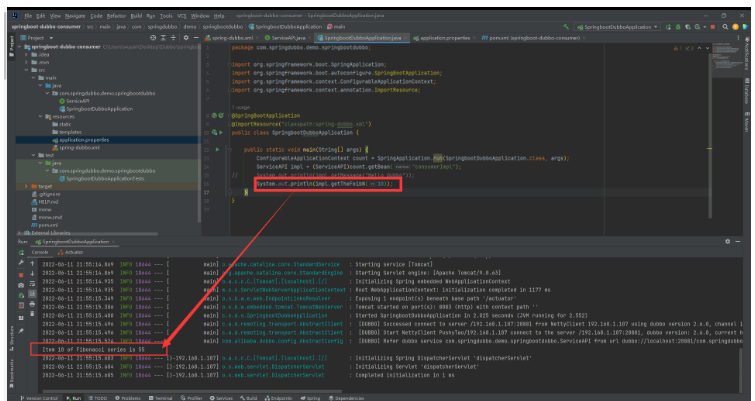Click the Search Everywhere magnifier icon

(725, 26)
